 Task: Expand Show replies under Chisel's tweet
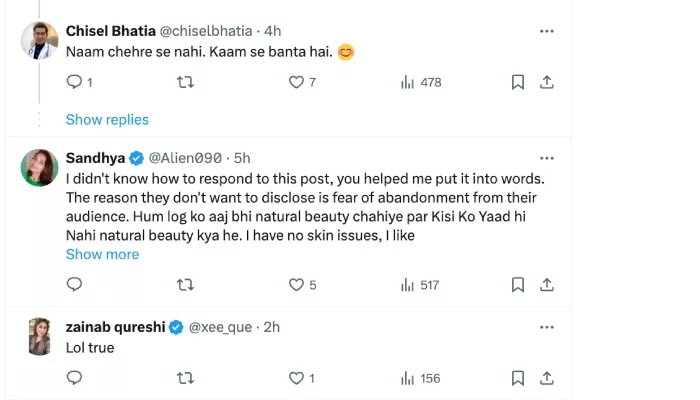click(x=107, y=119)
